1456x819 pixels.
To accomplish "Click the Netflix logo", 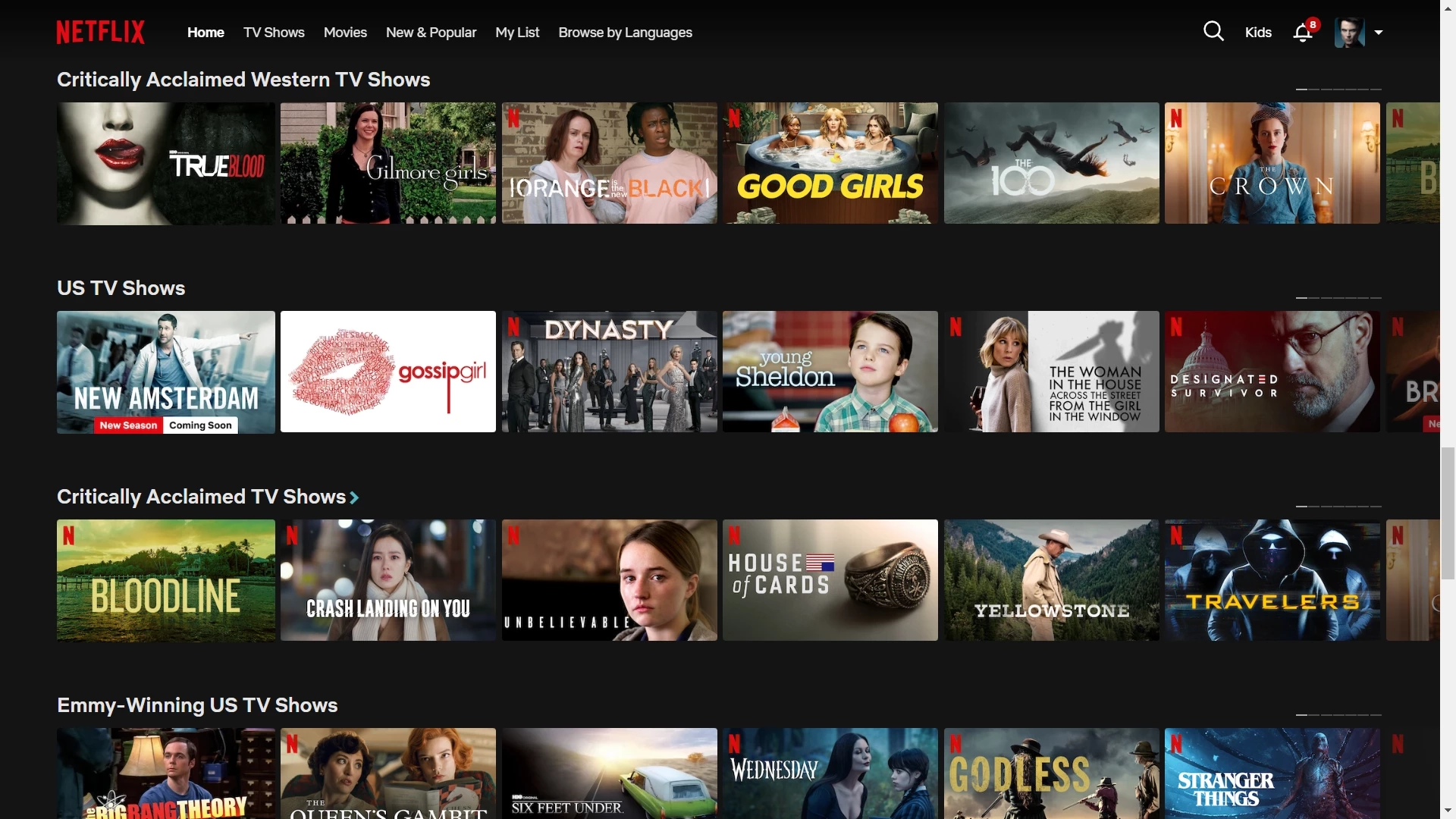I will pyautogui.click(x=100, y=32).
